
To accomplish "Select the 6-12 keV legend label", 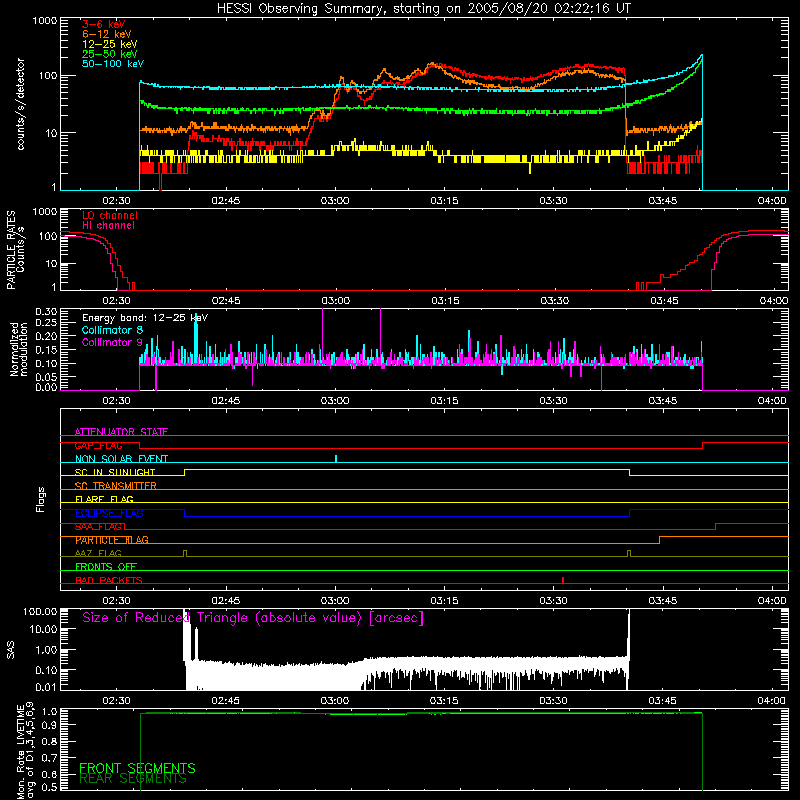I will pyautogui.click(x=107, y=34).
